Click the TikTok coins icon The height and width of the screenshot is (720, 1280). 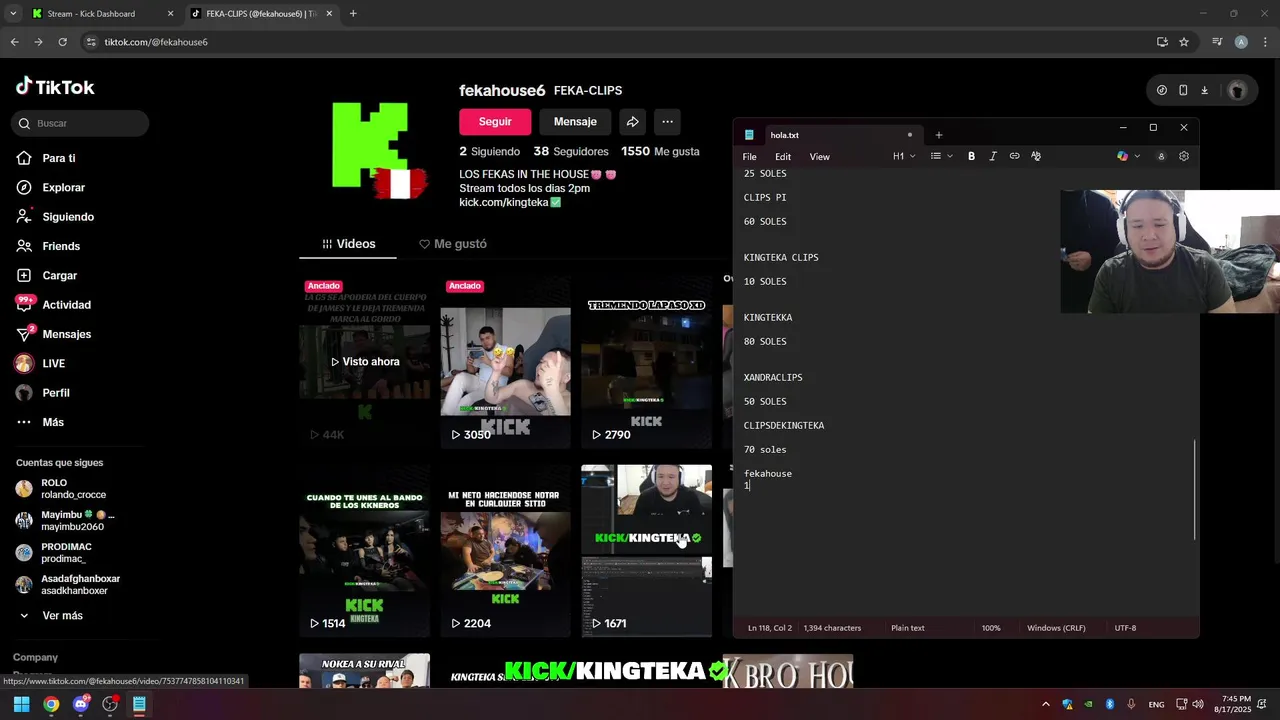1162,90
